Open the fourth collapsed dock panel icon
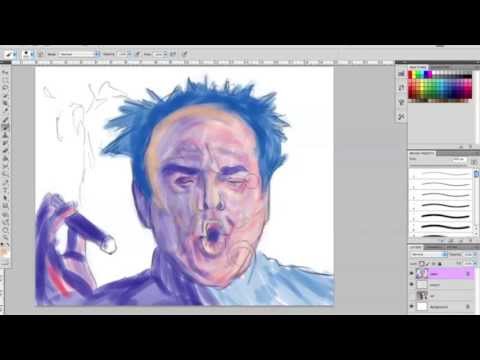 [x=401, y=116]
